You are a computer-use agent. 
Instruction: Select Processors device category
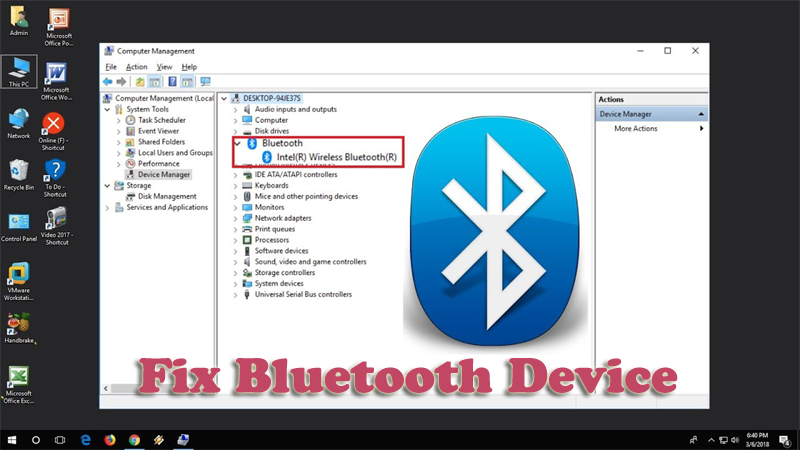272,240
